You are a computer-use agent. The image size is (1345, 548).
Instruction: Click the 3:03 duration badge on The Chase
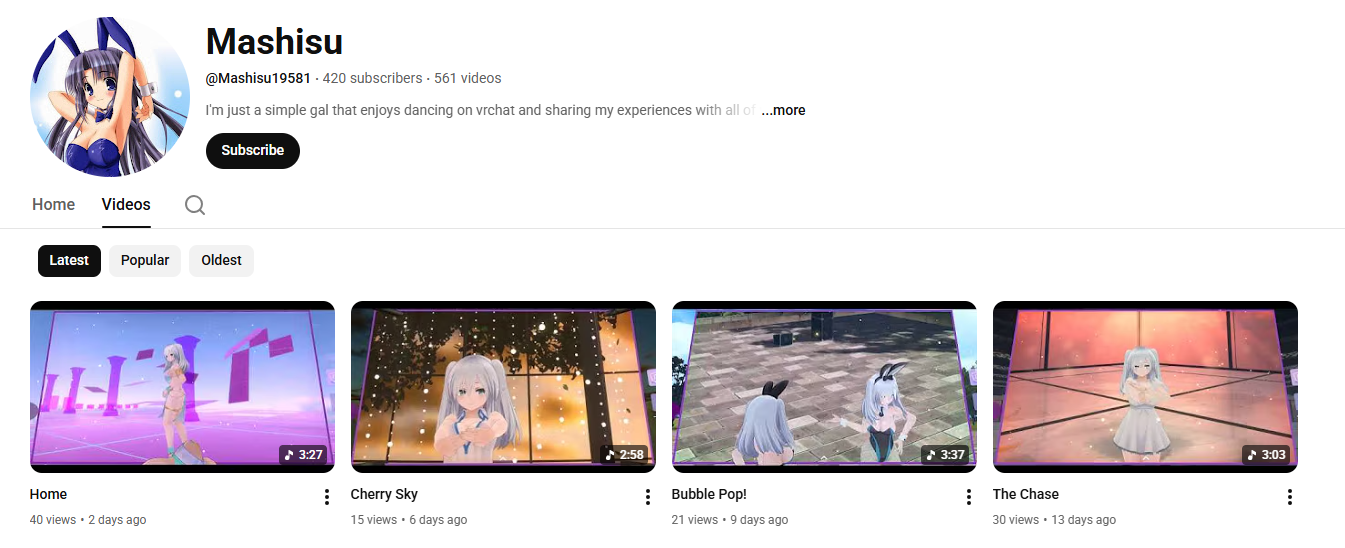(x=1266, y=454)
